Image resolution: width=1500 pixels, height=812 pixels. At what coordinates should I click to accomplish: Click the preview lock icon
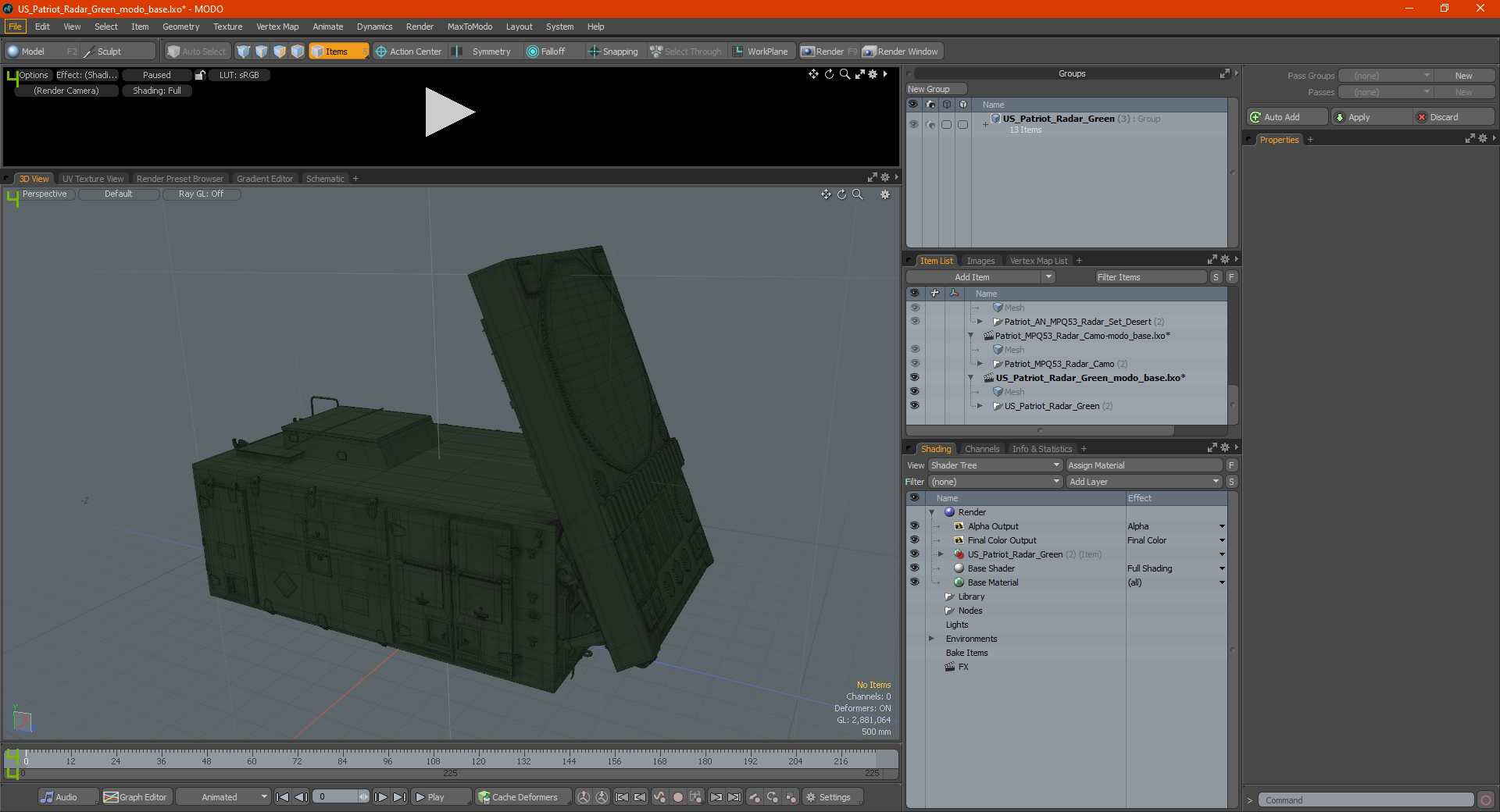pyautogui.click(x=200, y=75)
